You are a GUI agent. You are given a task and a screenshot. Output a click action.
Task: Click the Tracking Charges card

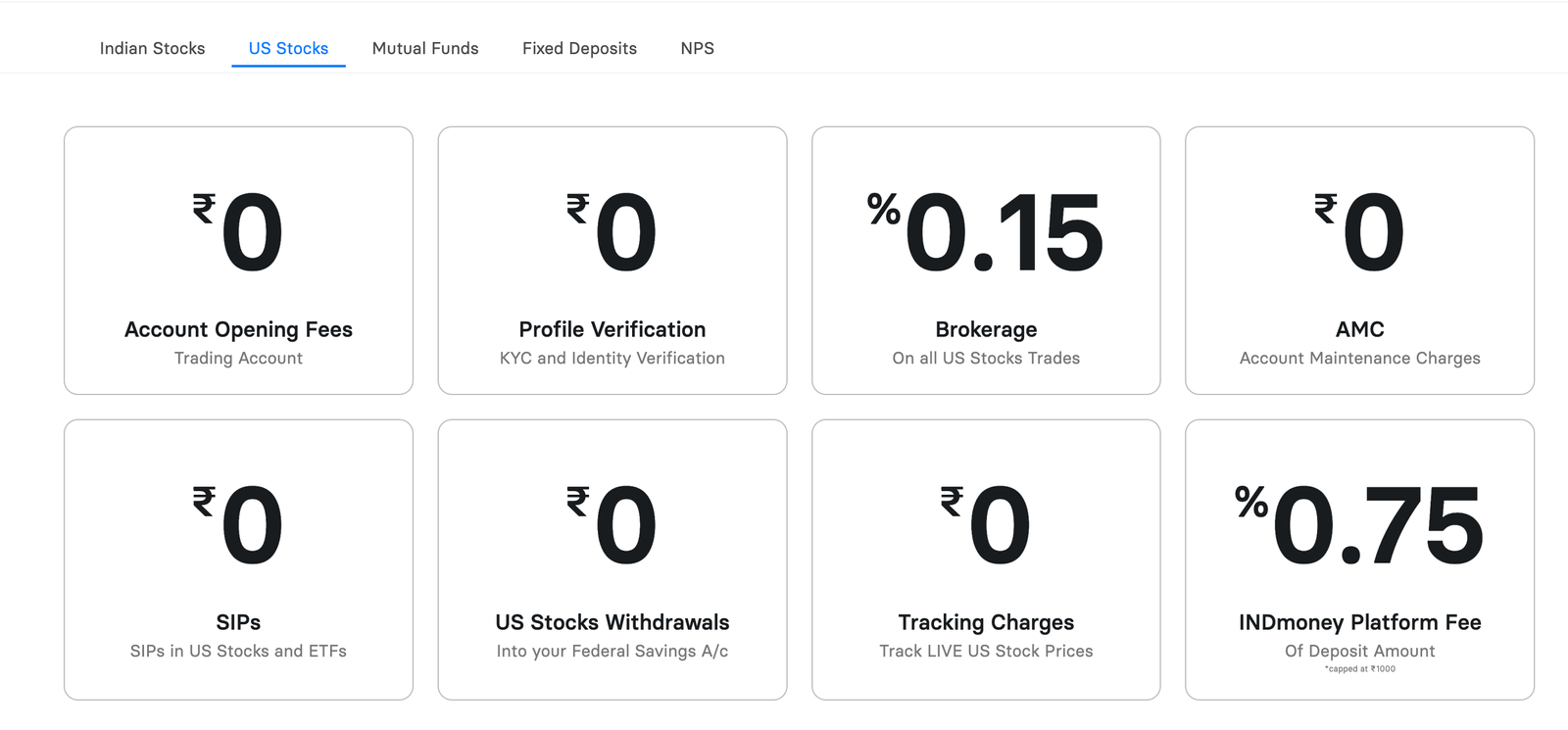click(x=985, y=560)
